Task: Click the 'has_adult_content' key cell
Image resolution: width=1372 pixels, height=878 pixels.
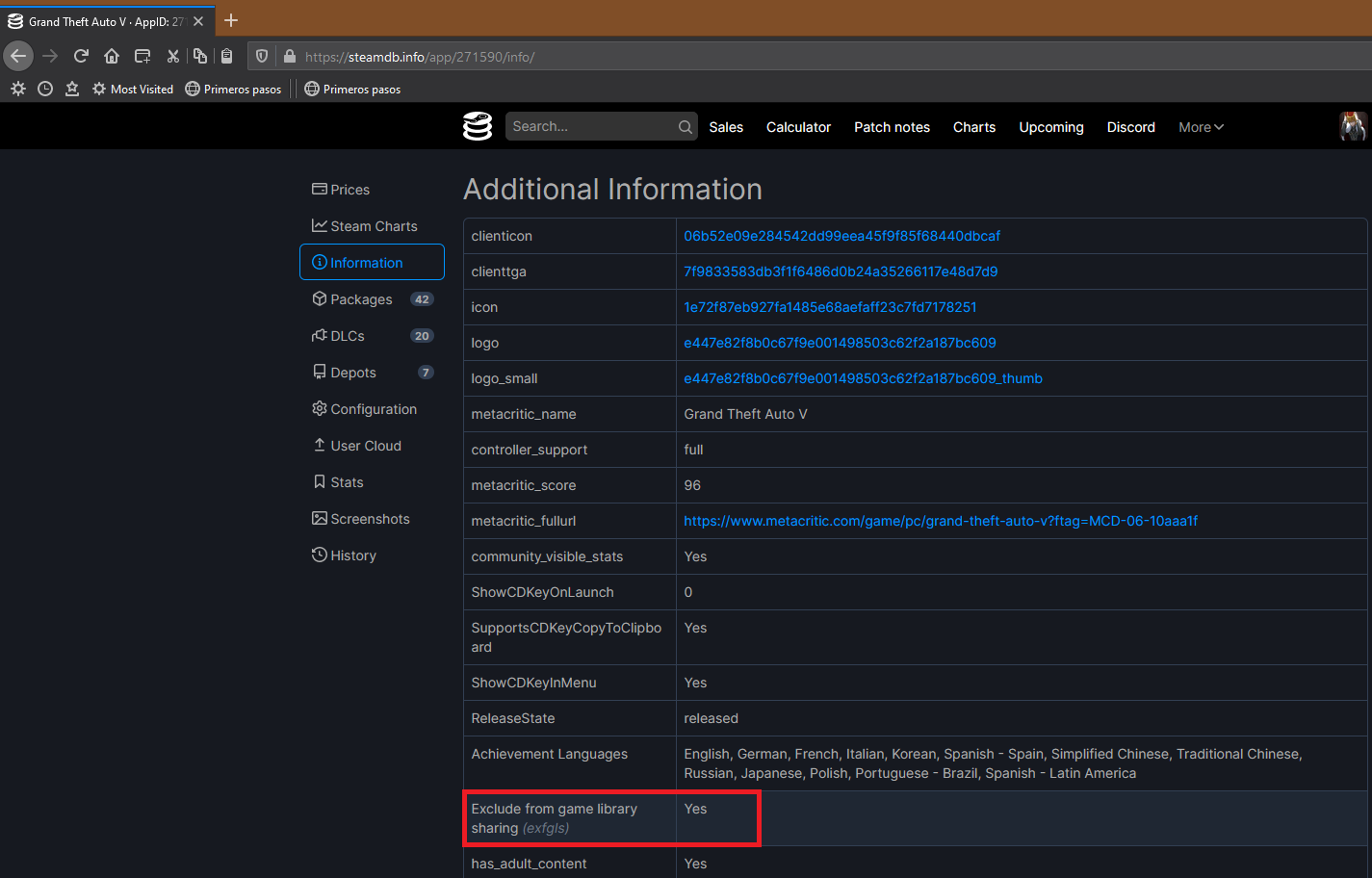Action: pyautogui.click(x=570, y=864)
